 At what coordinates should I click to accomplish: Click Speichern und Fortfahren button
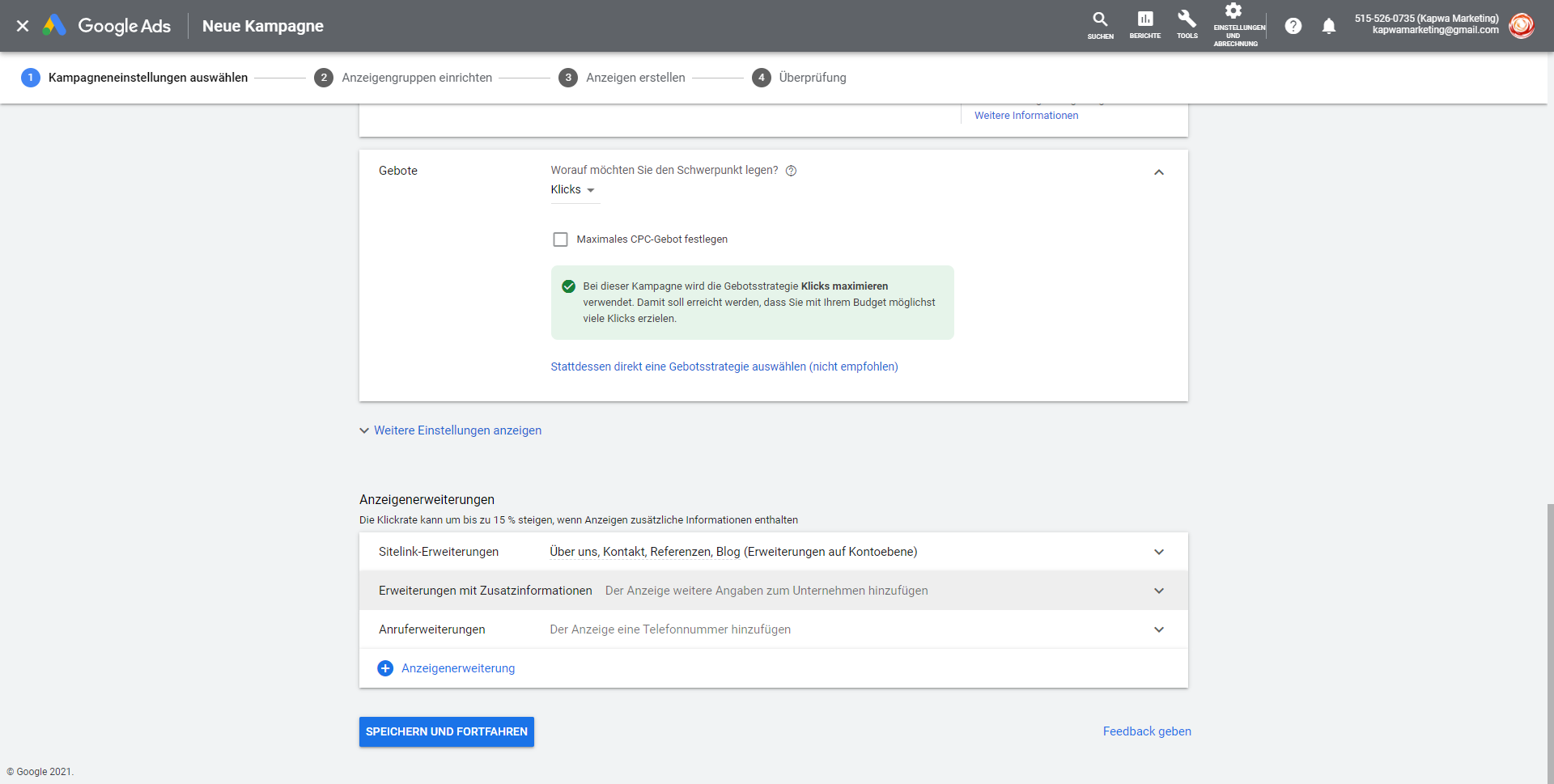(x=447, y=731)
